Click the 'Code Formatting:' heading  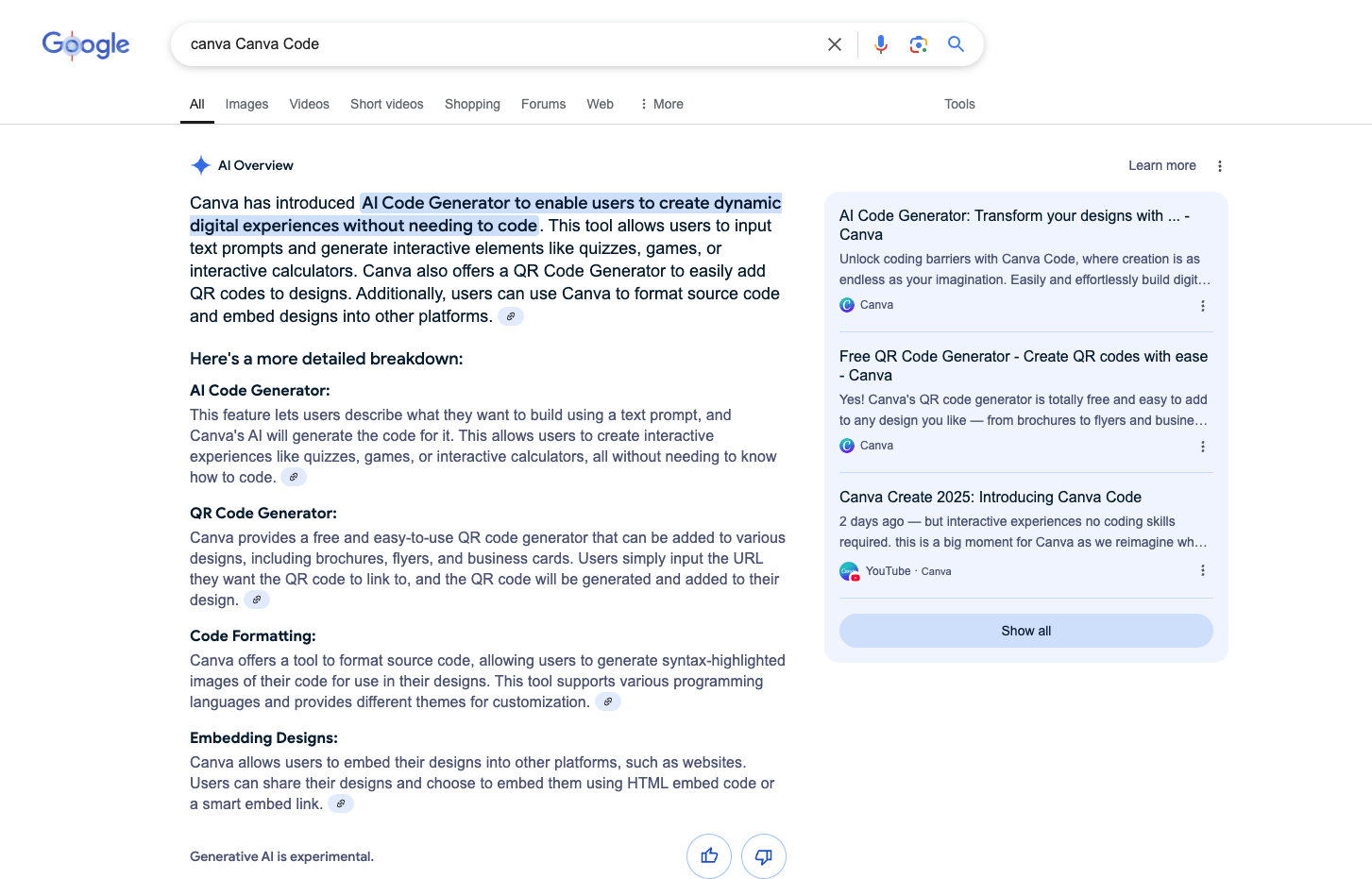tap(253, 635)
